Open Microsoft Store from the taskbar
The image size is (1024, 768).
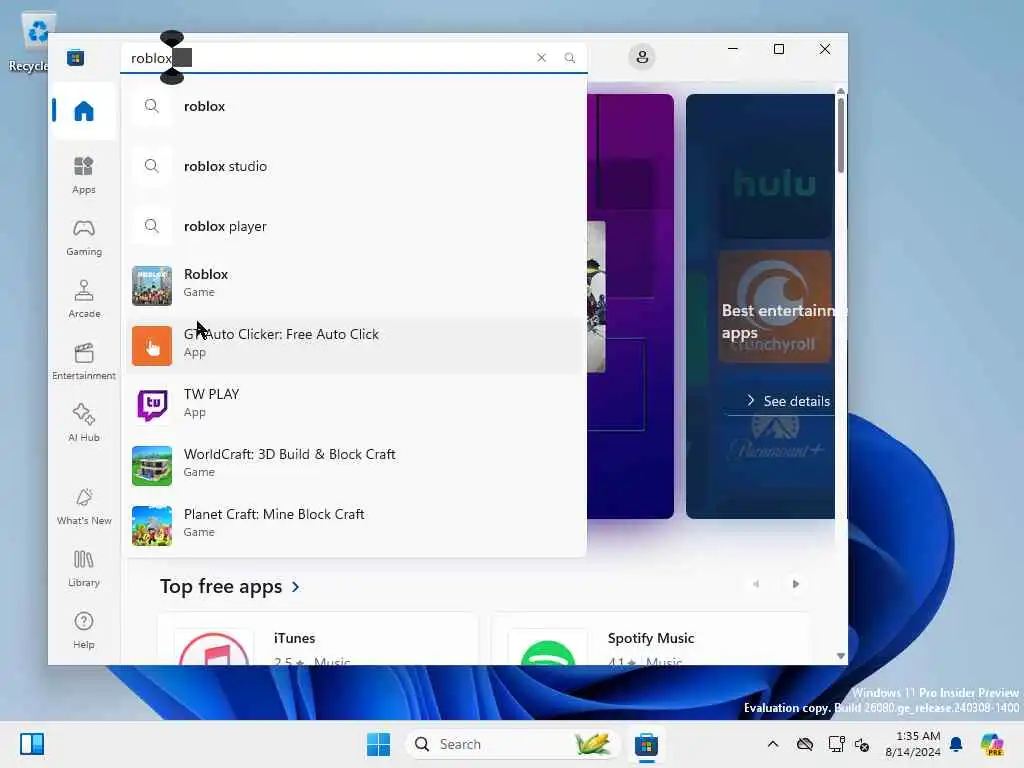coord(647,744)
